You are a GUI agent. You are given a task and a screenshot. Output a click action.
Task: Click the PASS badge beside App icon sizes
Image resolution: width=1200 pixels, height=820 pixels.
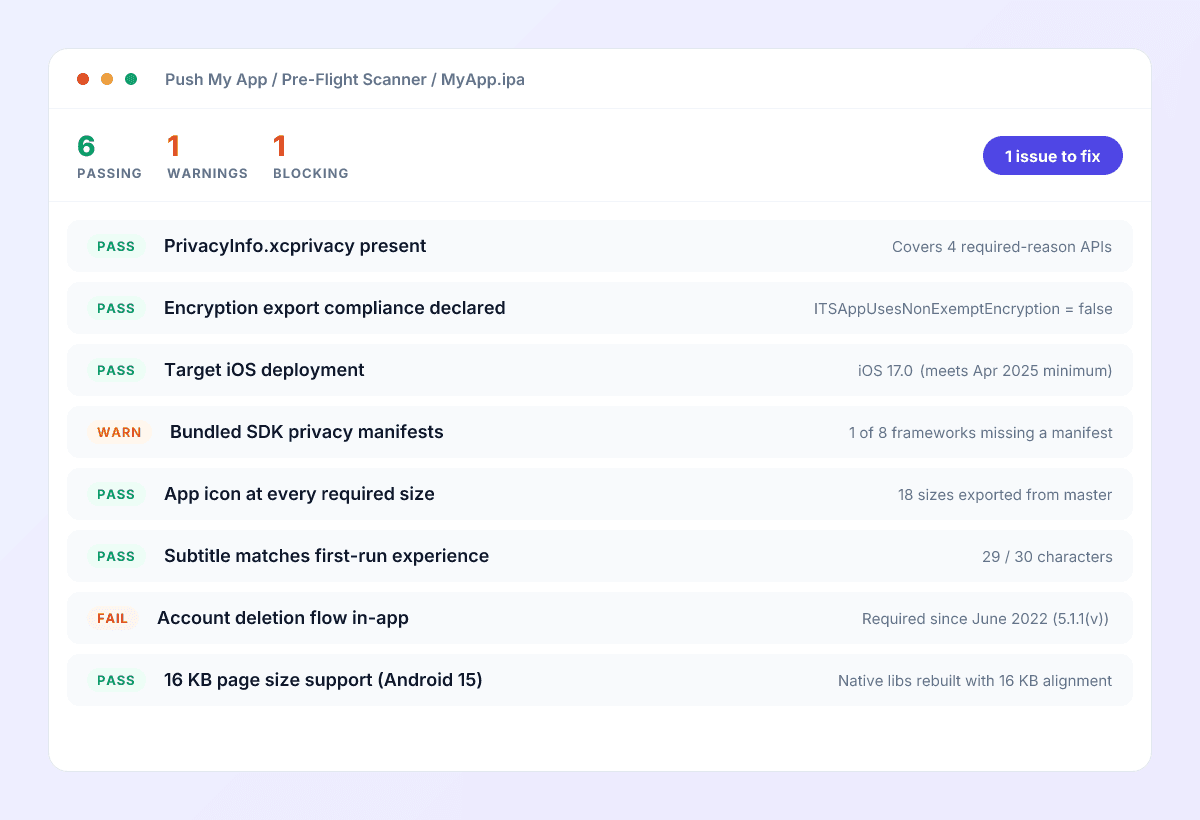(x=115, y=494)
